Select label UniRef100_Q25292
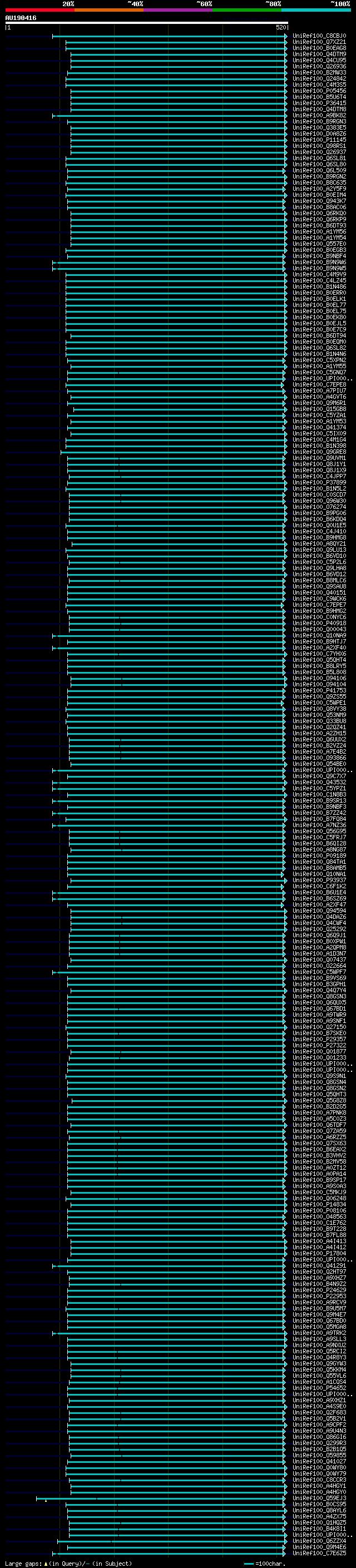Image resolution: width=356 pixels, height=1568 pixels. tap(319, 929)
